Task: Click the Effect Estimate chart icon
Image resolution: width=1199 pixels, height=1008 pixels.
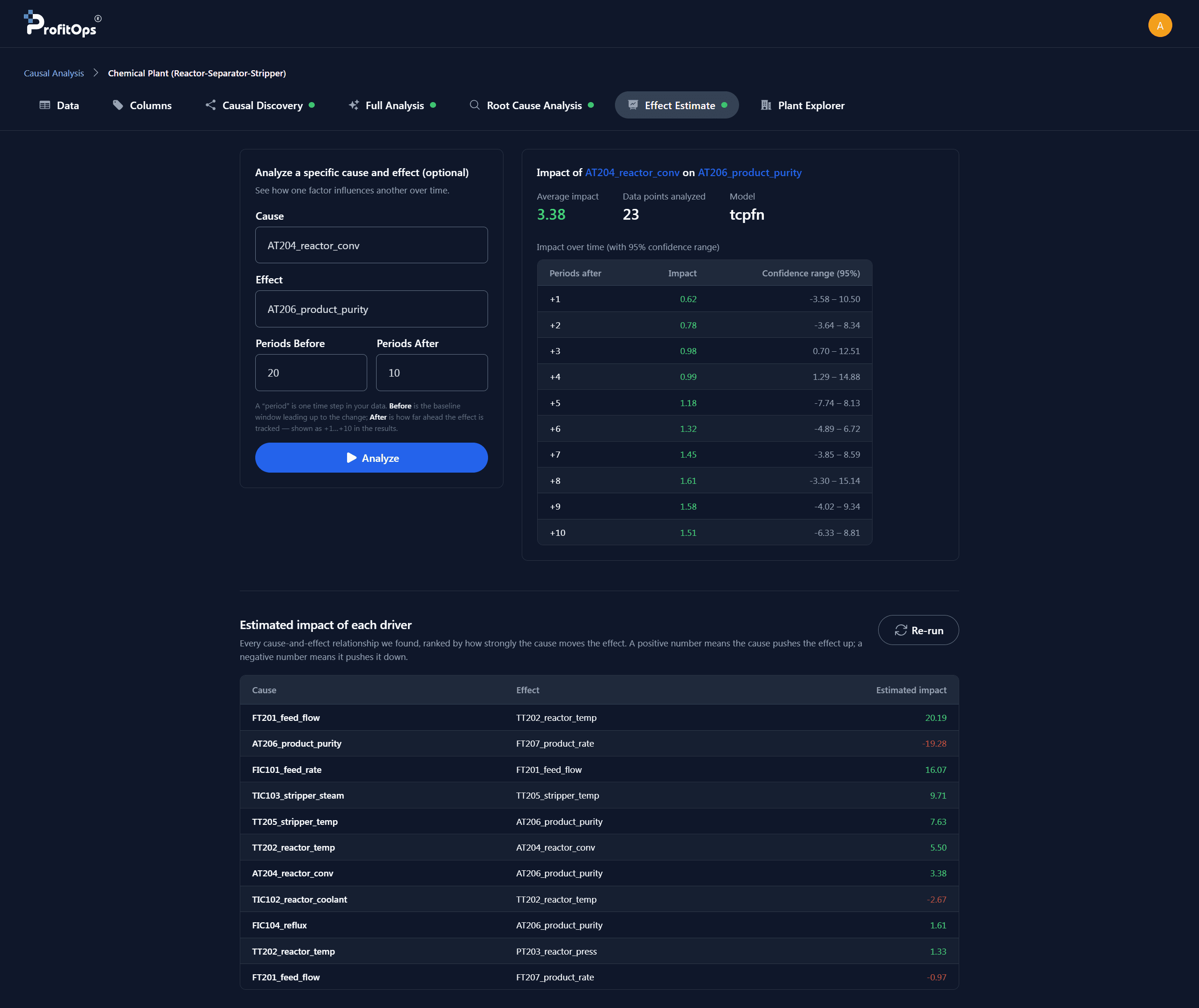Action: pos(633,105)
